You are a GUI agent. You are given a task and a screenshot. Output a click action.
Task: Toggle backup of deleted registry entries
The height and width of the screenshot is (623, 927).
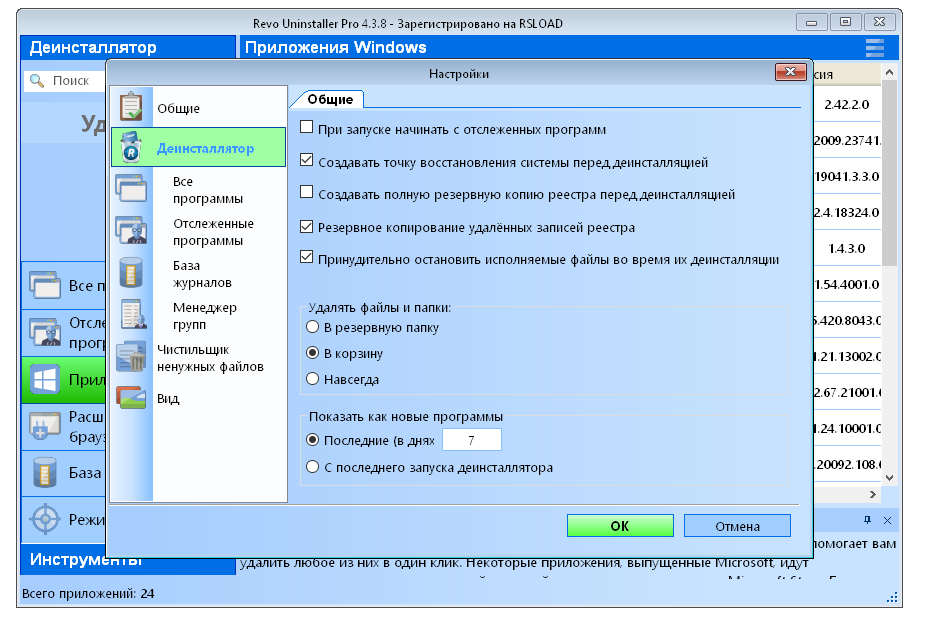(x=306, y=226)
